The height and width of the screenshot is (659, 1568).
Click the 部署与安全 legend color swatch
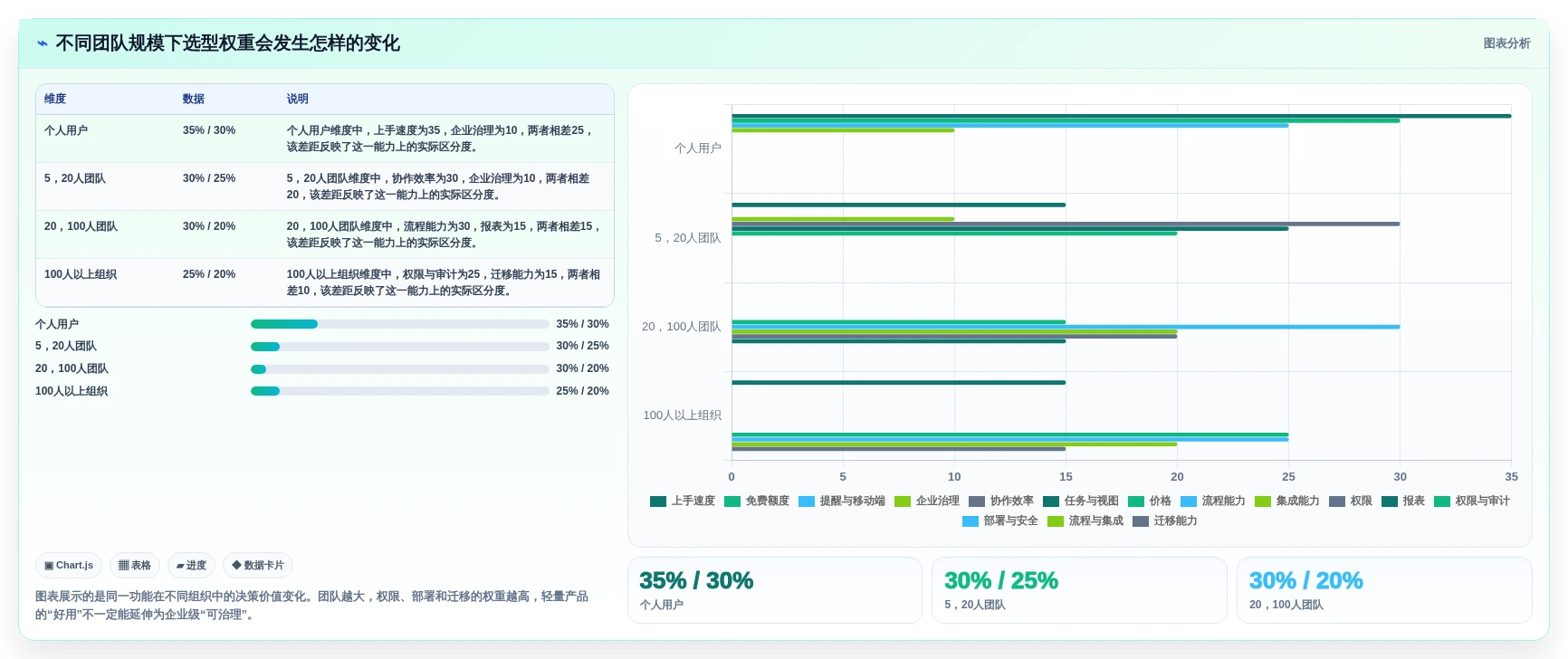click(x=970, y=521)
